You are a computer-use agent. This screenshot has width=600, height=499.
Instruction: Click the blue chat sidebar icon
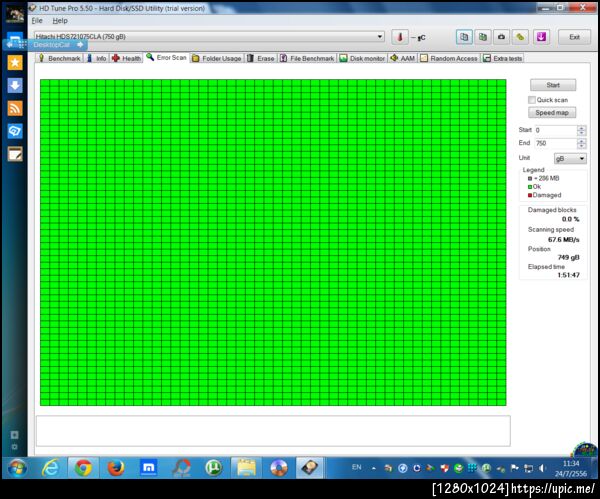point(15,131)
